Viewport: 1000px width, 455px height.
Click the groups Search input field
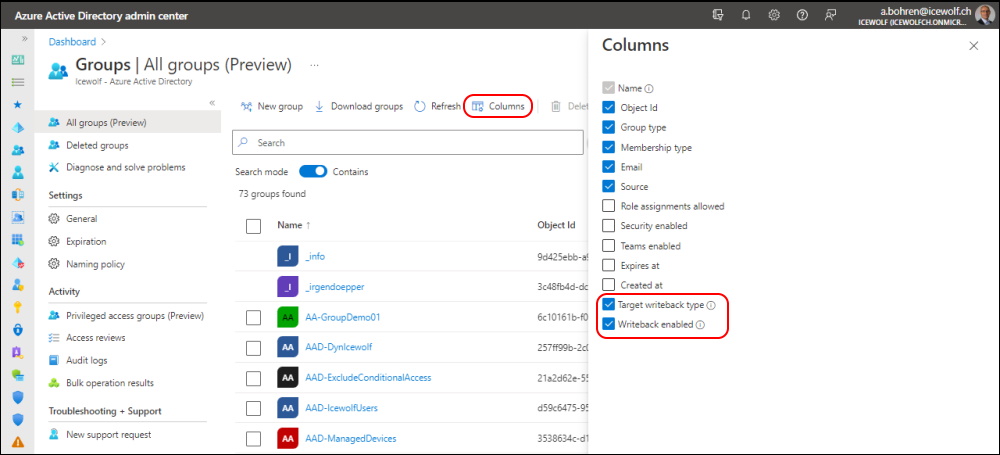click(408, 143)
